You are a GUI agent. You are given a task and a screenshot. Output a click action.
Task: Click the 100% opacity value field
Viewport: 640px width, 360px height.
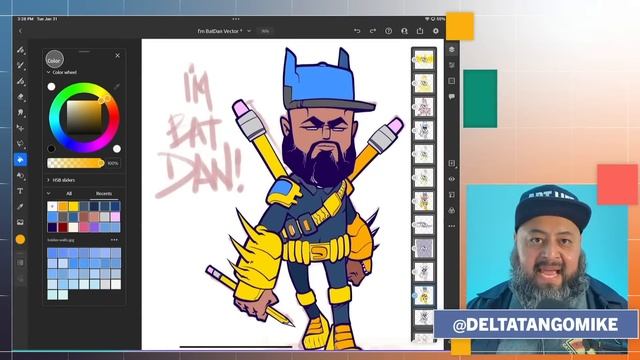pos(113,163)
